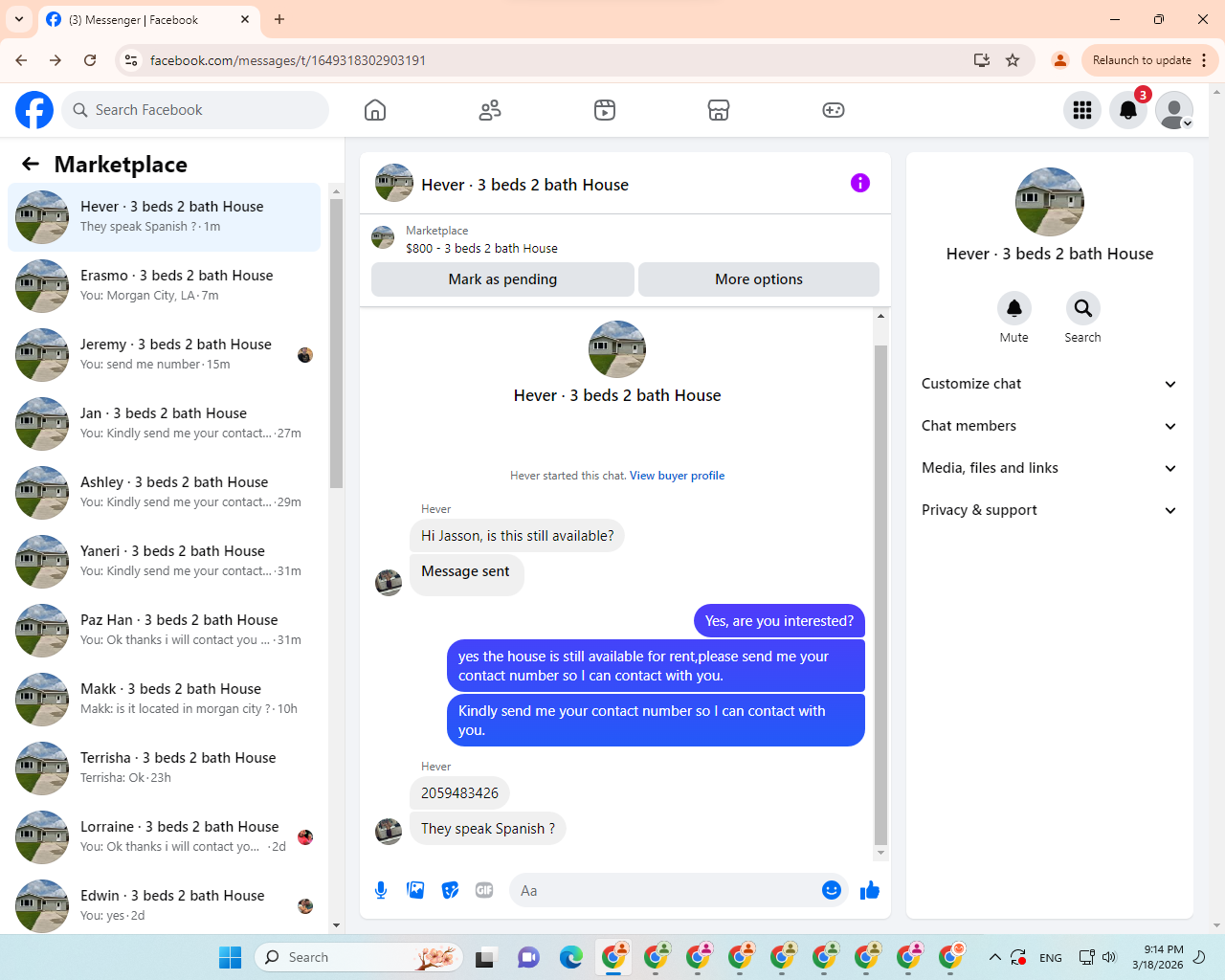Open the Gaming controller icon
1225x980 pixels.
834,110
